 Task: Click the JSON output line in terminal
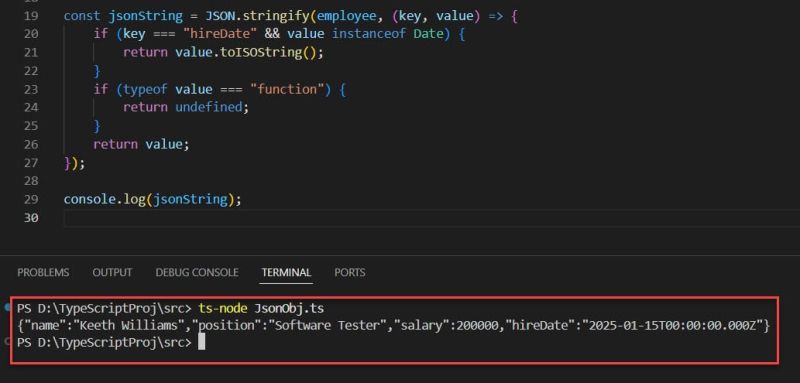(393, 325)
